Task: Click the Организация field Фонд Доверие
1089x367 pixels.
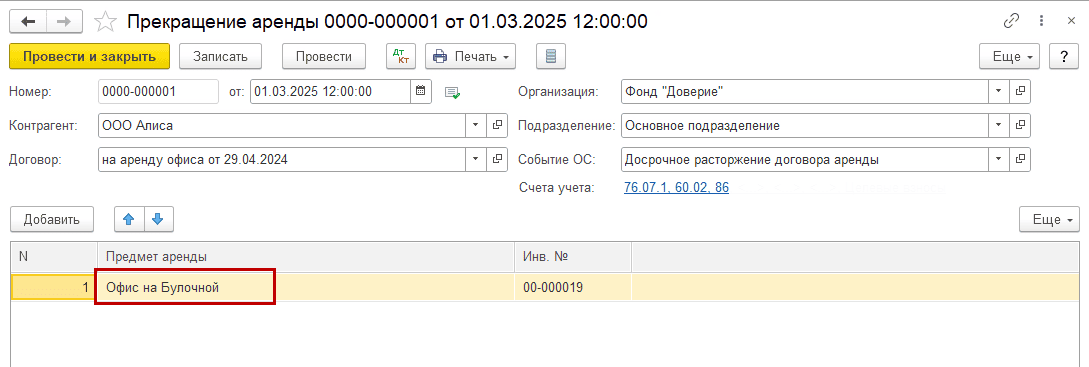Action: pyautogui.click(x=806, y=91)
